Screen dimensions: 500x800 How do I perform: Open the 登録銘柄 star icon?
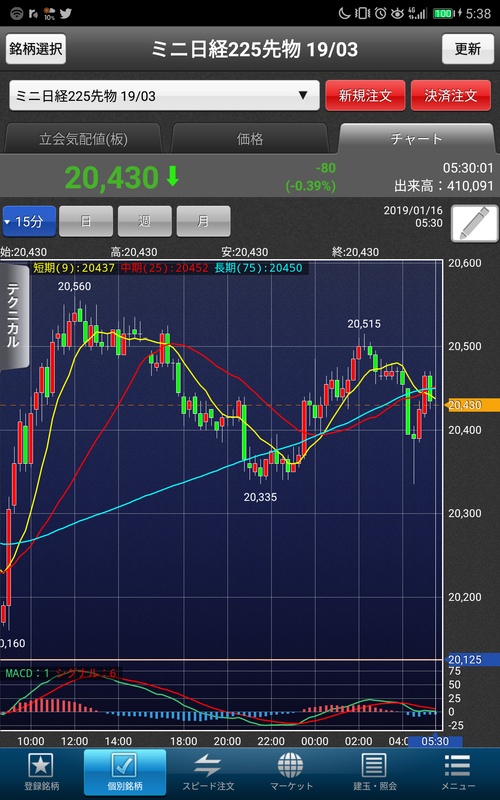[x=41, y=765]
